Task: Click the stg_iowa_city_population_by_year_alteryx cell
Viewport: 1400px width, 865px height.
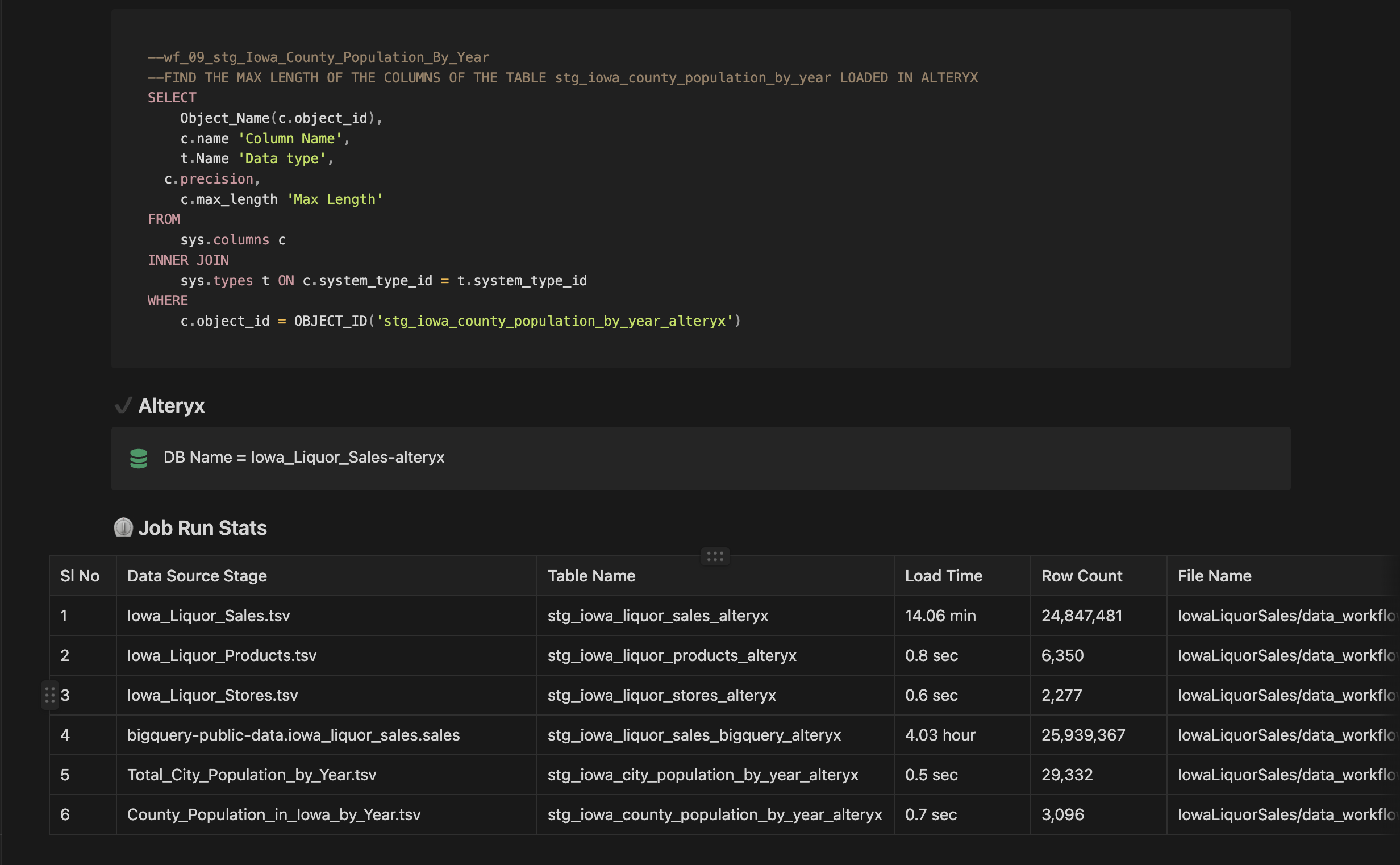Action: [715, 775]
